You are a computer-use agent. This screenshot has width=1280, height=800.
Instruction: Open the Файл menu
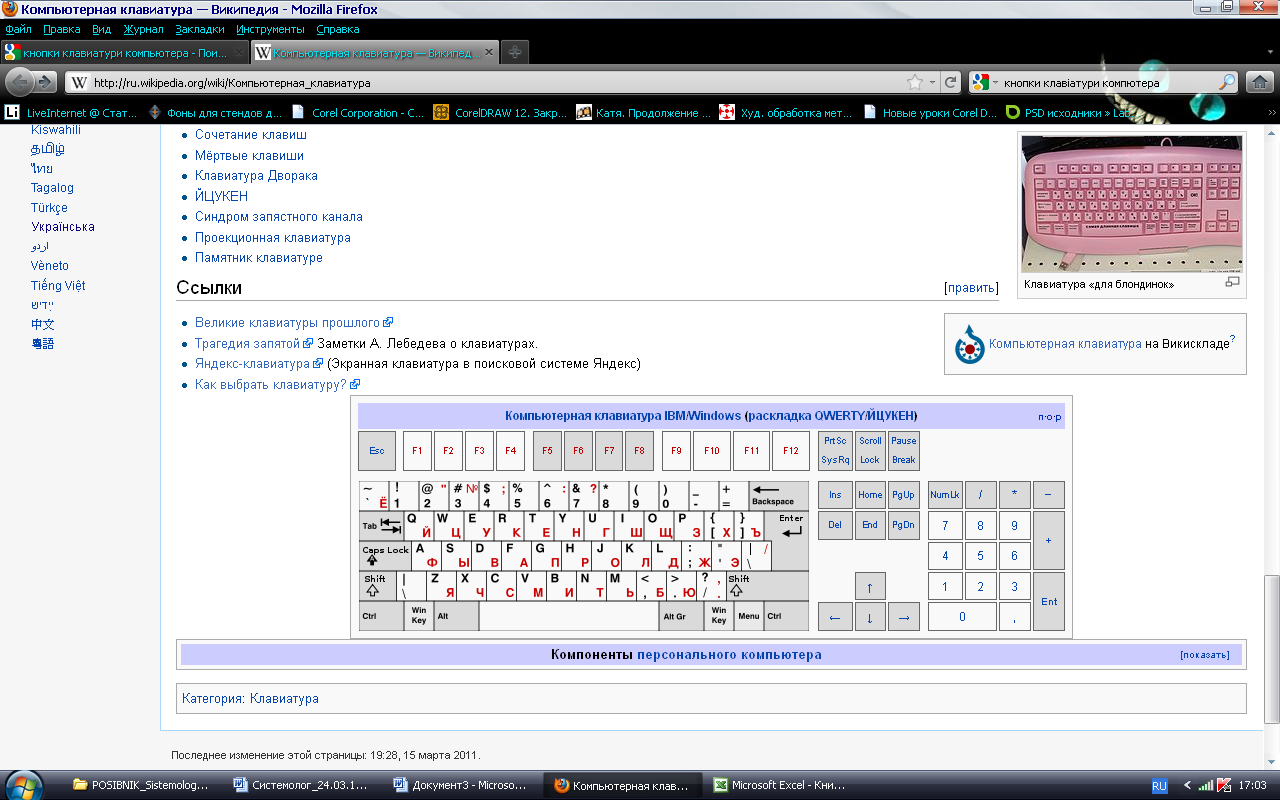point(18,29)
